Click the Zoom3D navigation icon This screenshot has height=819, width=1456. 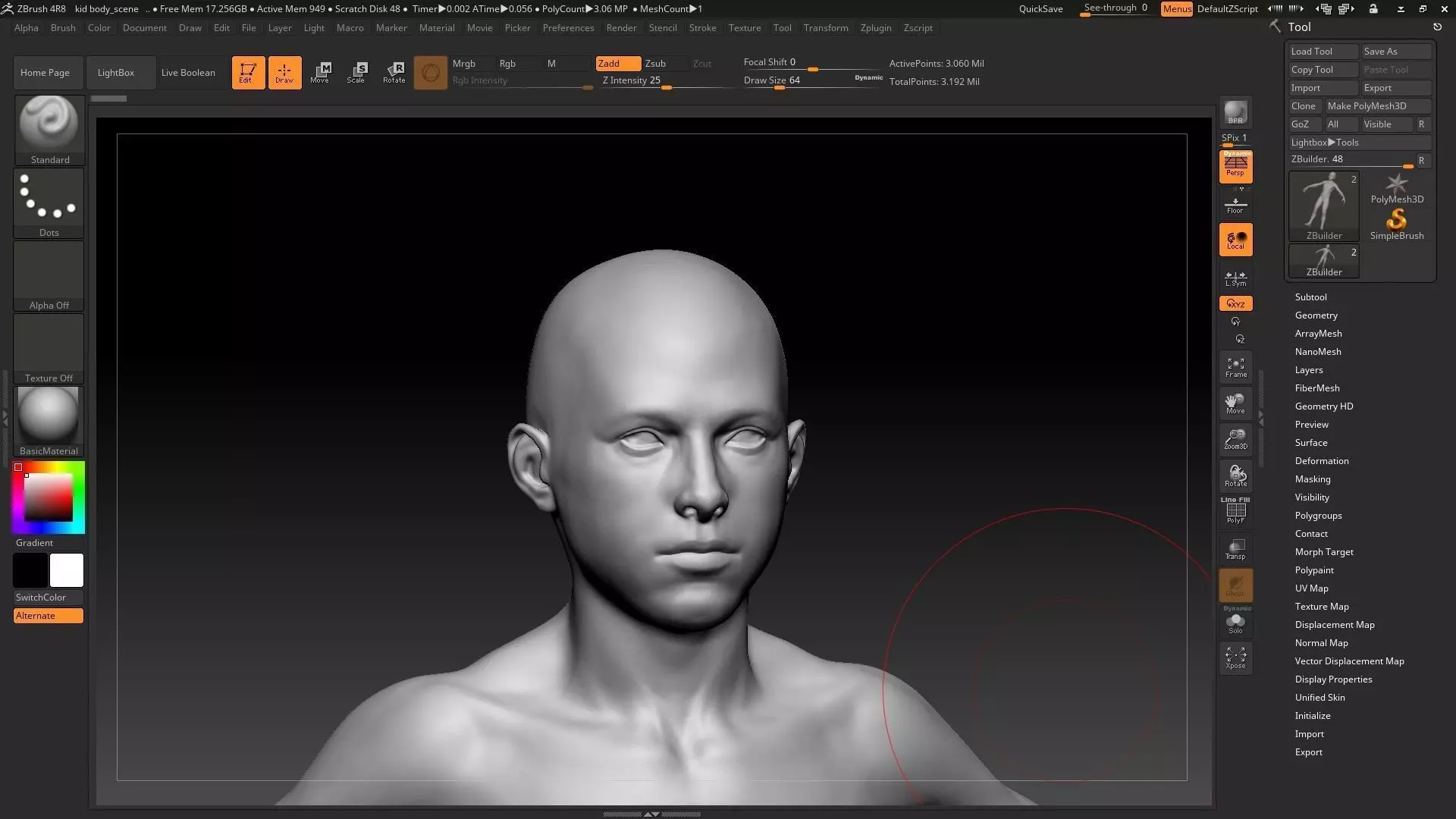click(1235, 439)
